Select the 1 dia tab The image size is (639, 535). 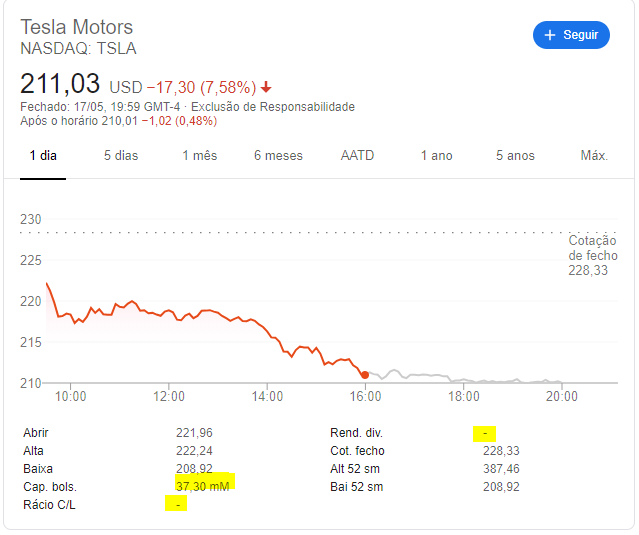click(43, 156)
